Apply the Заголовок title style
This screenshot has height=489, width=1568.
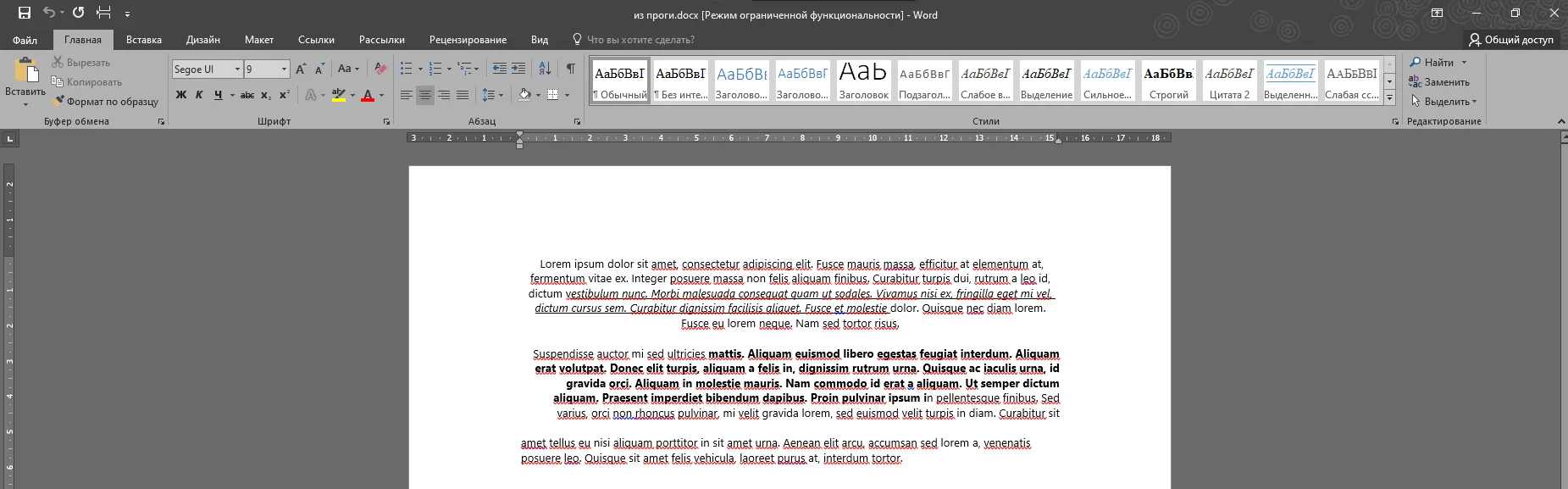864,81
